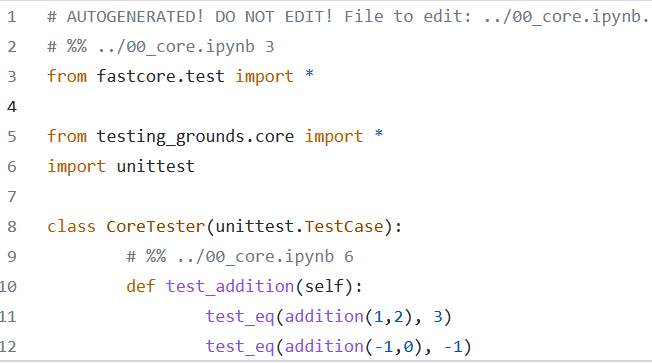Click the asterisk after fastcore.test import
This screenshot has height=363, width=652.
pyautogui.click(x=309, y=75)
